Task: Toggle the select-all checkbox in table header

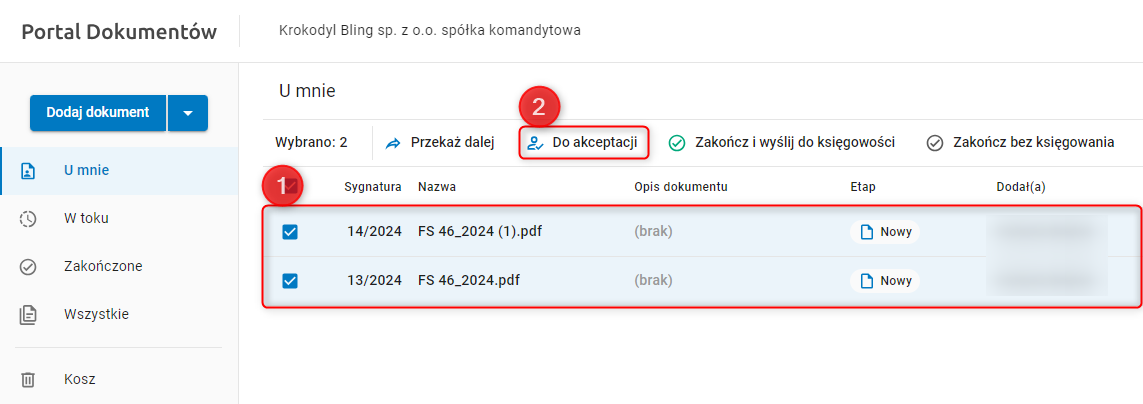Action: point(292,186)
